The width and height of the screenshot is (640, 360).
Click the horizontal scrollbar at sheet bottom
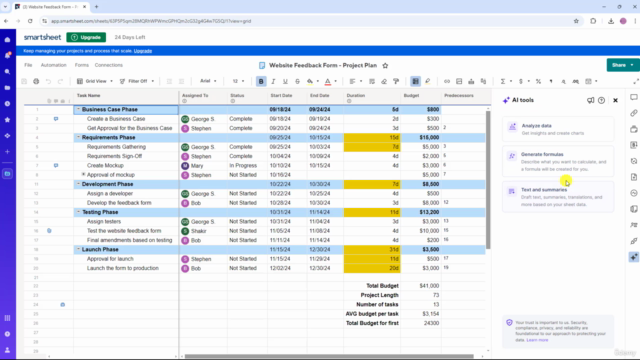329,356
